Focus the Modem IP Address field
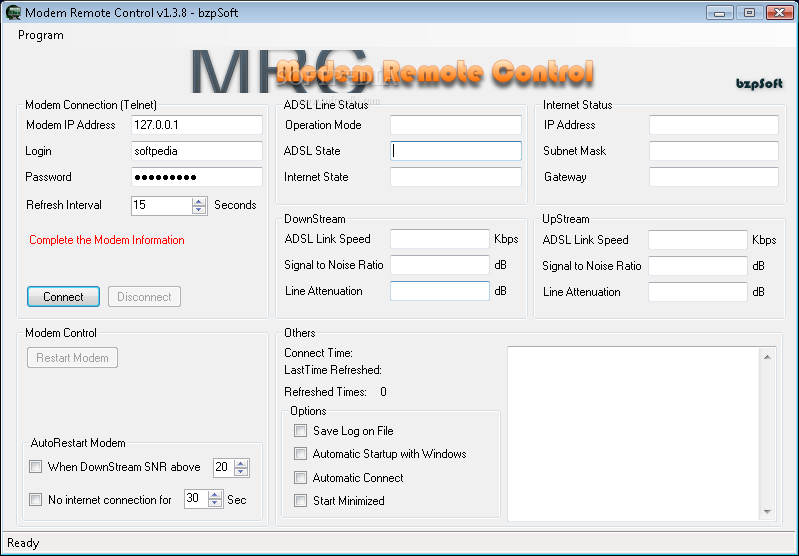Viewport: 799px width, 556px height. (x=197, y=125)
